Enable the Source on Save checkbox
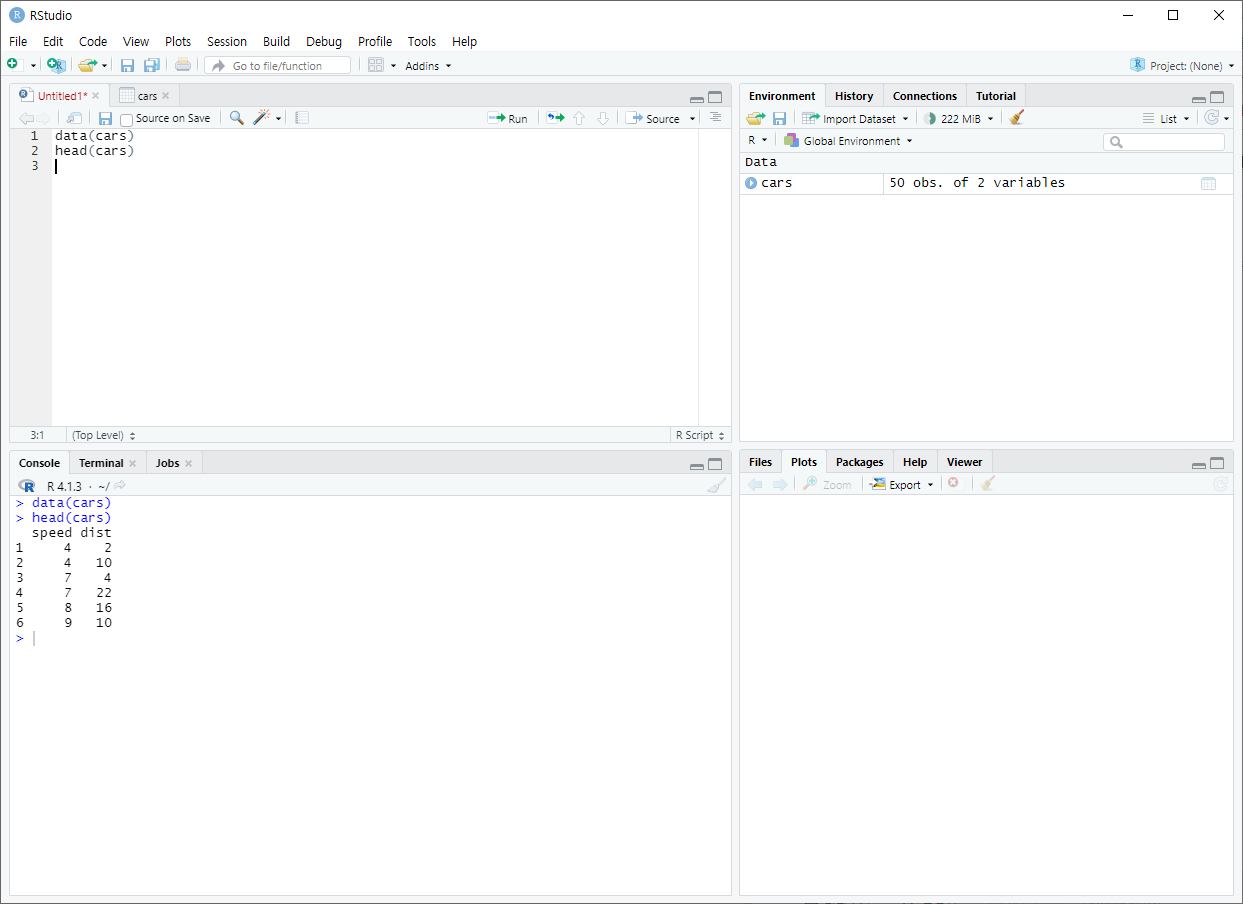1243x904 pixels. coord(126,119)
